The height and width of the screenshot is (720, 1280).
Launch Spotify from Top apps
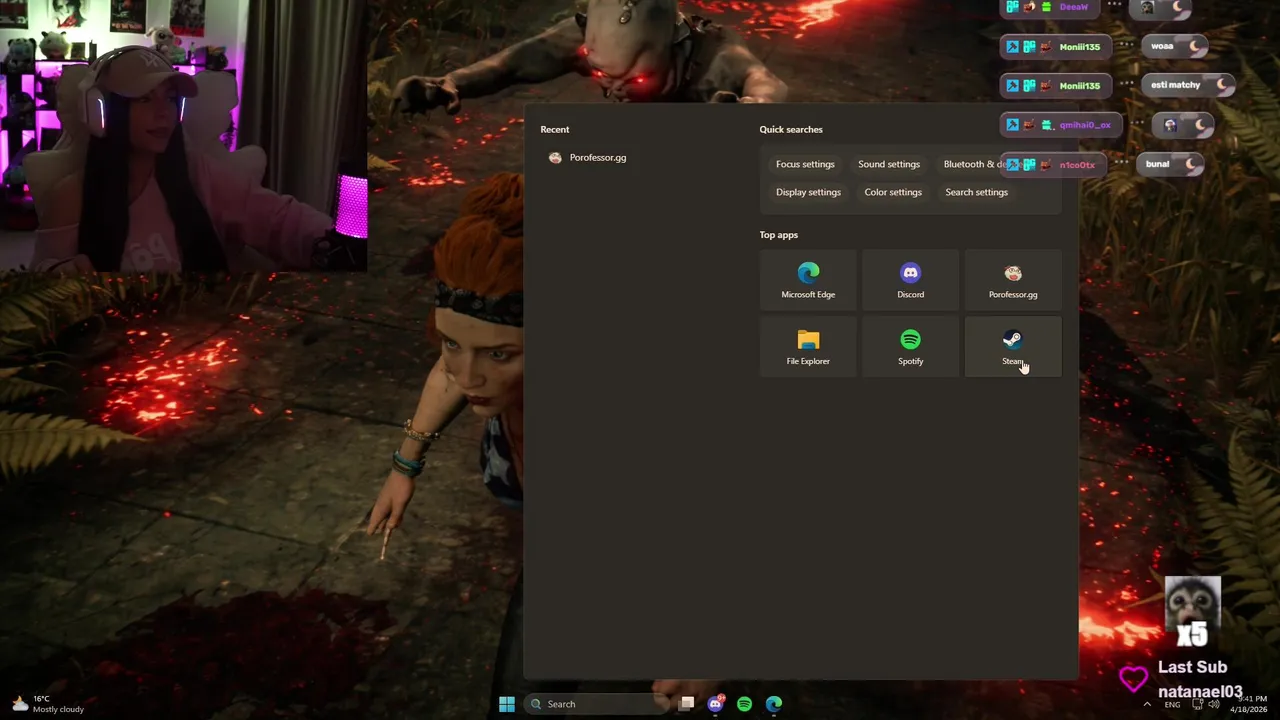coord(910,347)
